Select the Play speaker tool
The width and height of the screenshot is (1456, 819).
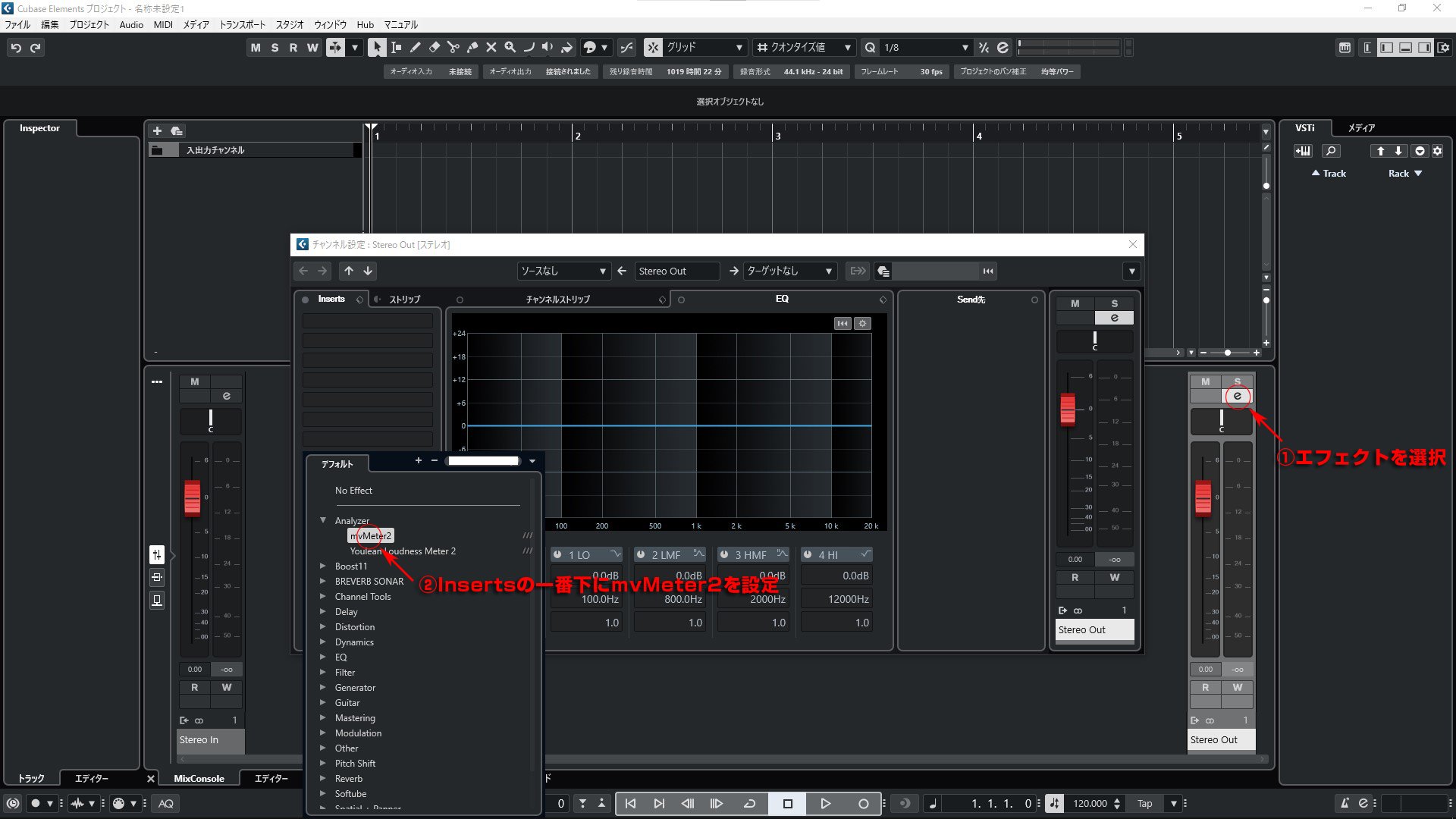pyautogui.click(x=548, y=48)
